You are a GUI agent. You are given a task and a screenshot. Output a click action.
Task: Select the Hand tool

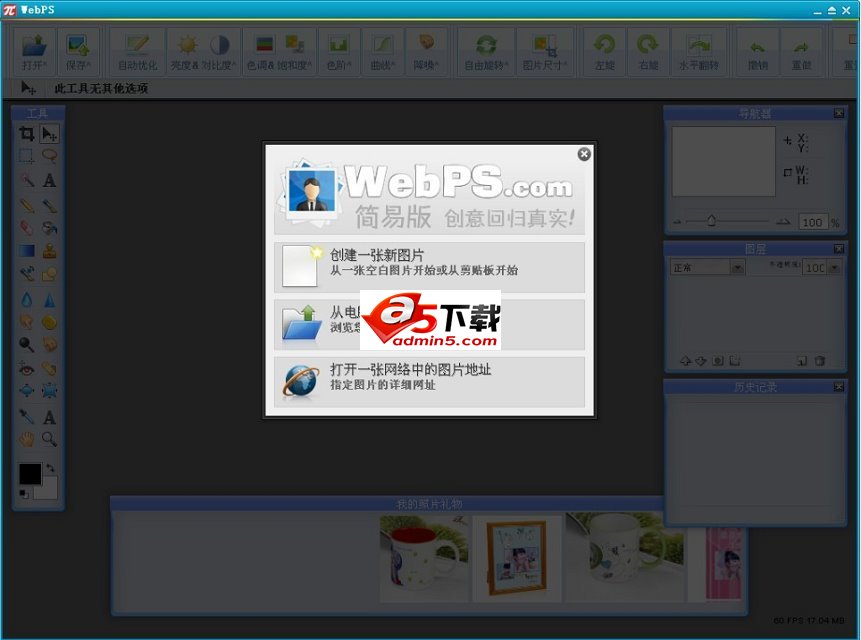(25, 437)
